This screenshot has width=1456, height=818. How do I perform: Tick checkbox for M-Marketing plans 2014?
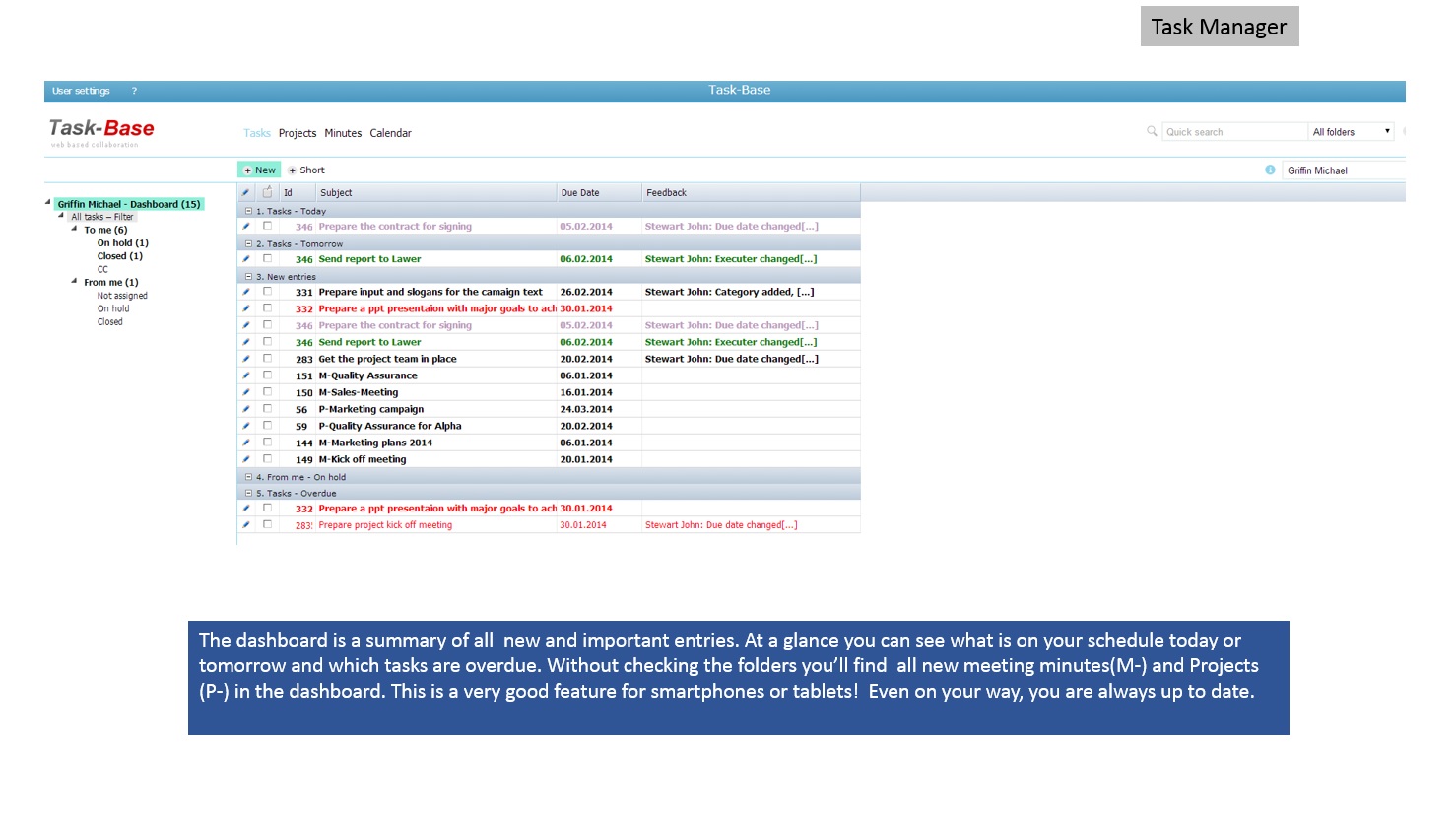[267, 443]
